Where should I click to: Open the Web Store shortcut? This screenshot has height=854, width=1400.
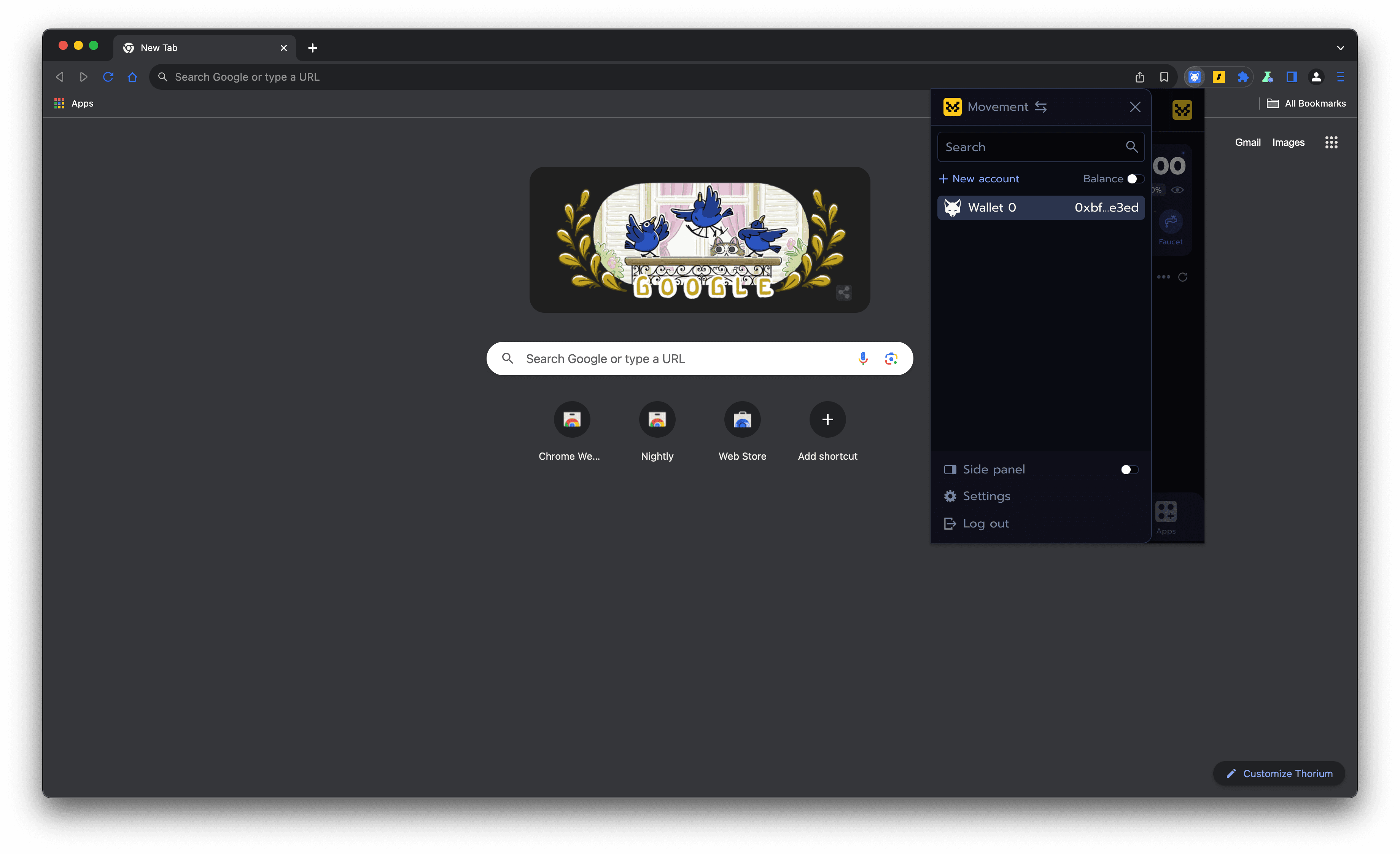742,431
